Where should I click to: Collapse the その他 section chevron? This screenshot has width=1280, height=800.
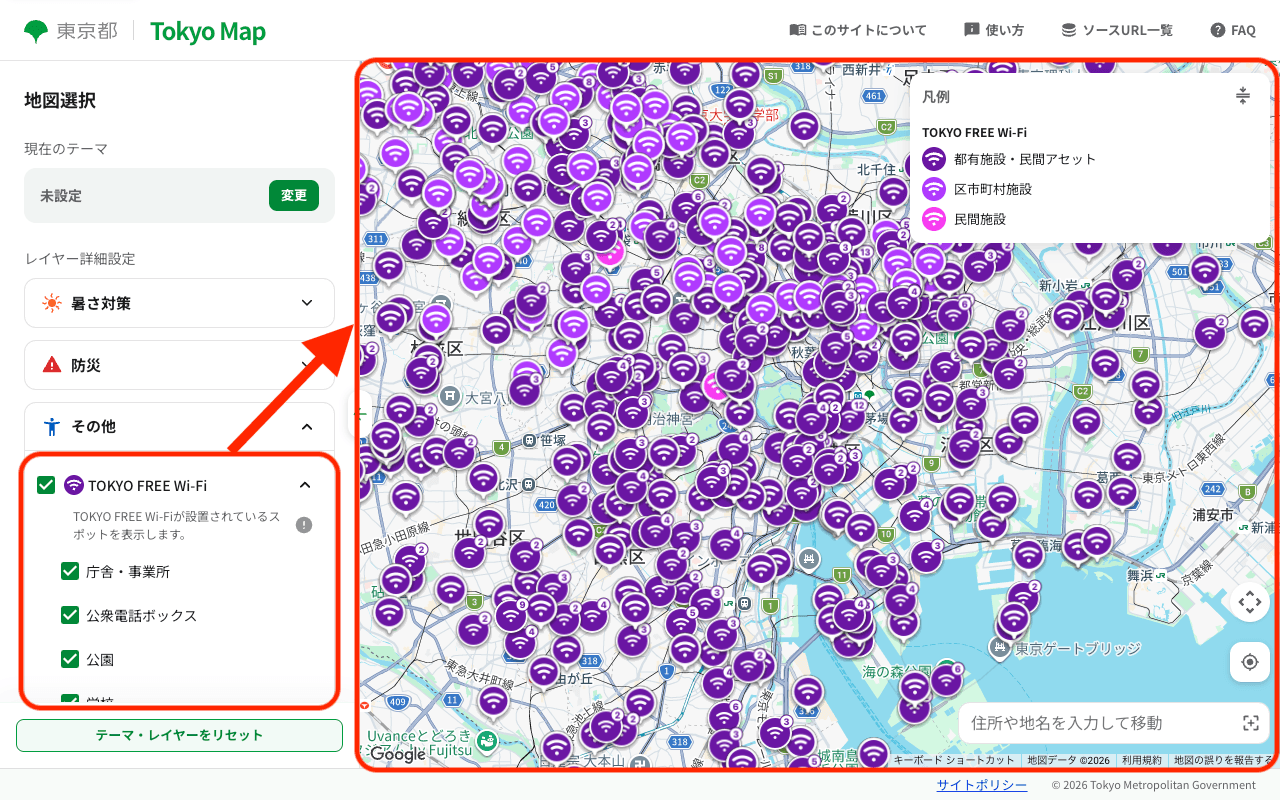click(307, 427)
